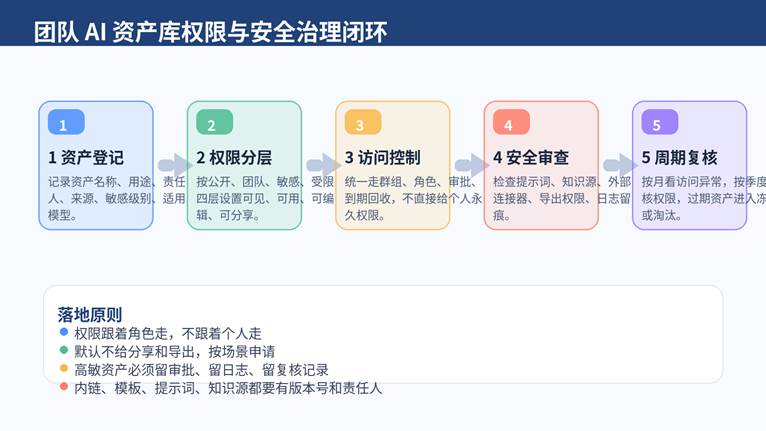Select the blue bullet dot before 权限跟着角色走

pyautogui.click(x=65, y=333)
